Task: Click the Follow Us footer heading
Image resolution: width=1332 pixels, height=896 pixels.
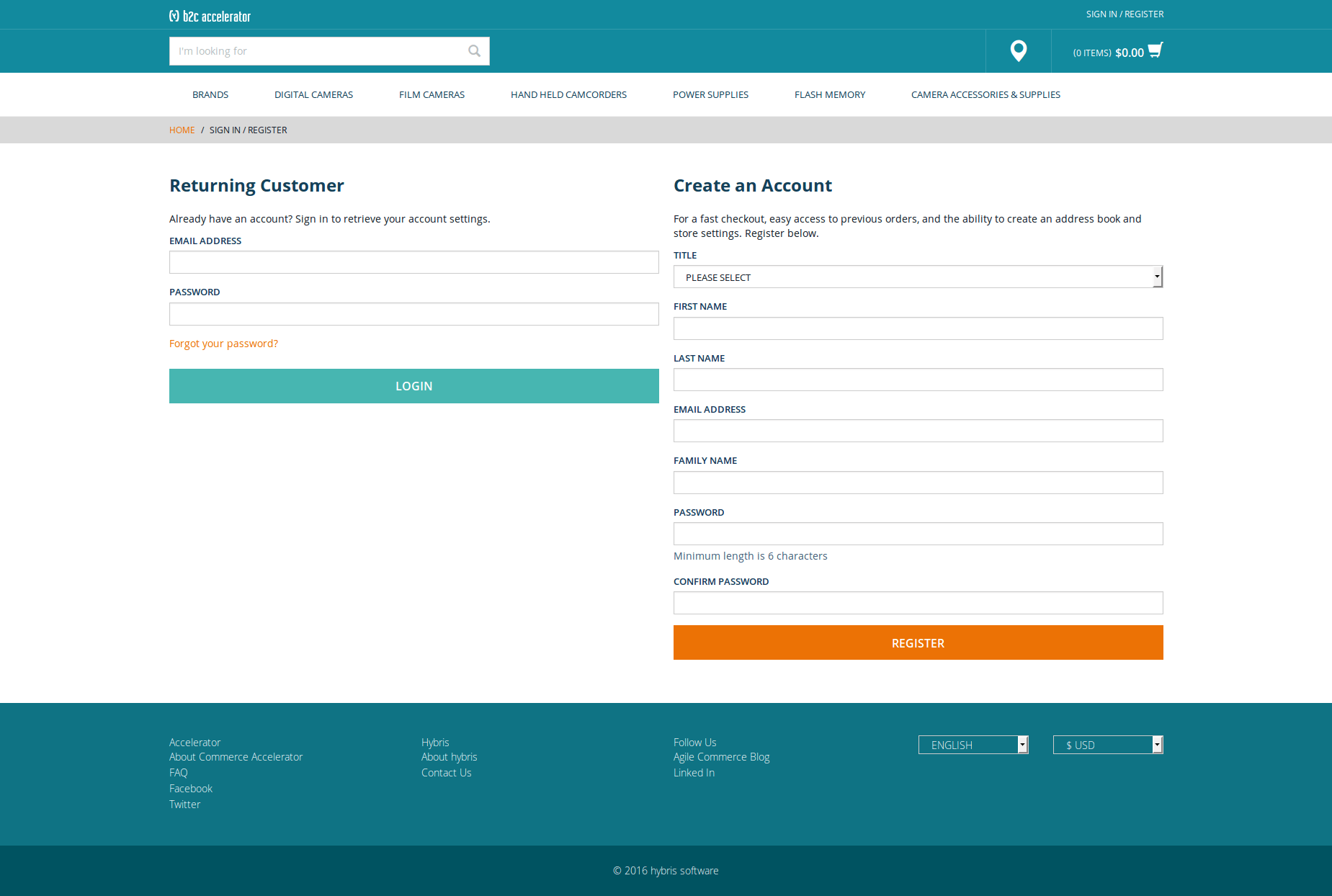Action: point(694,743)
